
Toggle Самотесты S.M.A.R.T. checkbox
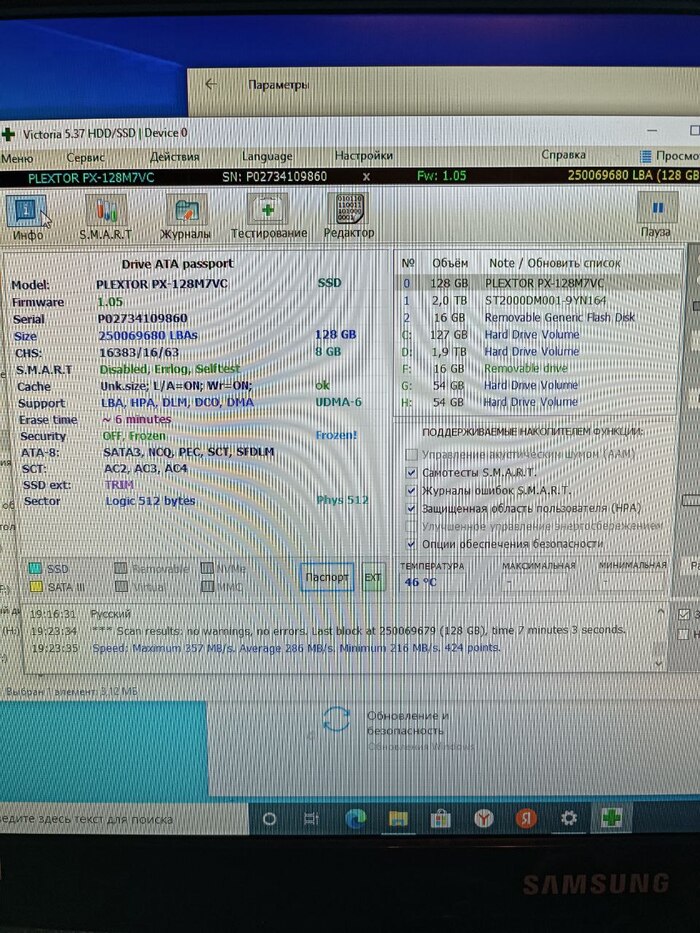411,472
